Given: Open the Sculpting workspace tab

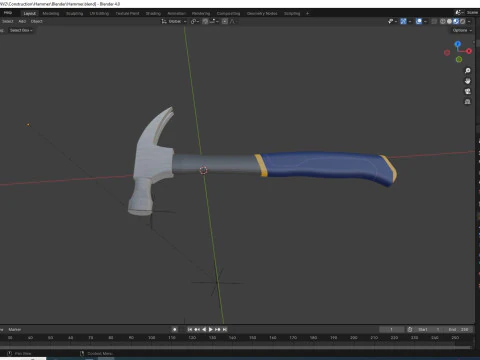Looking at the screenshot, I should tap(74, 13).
